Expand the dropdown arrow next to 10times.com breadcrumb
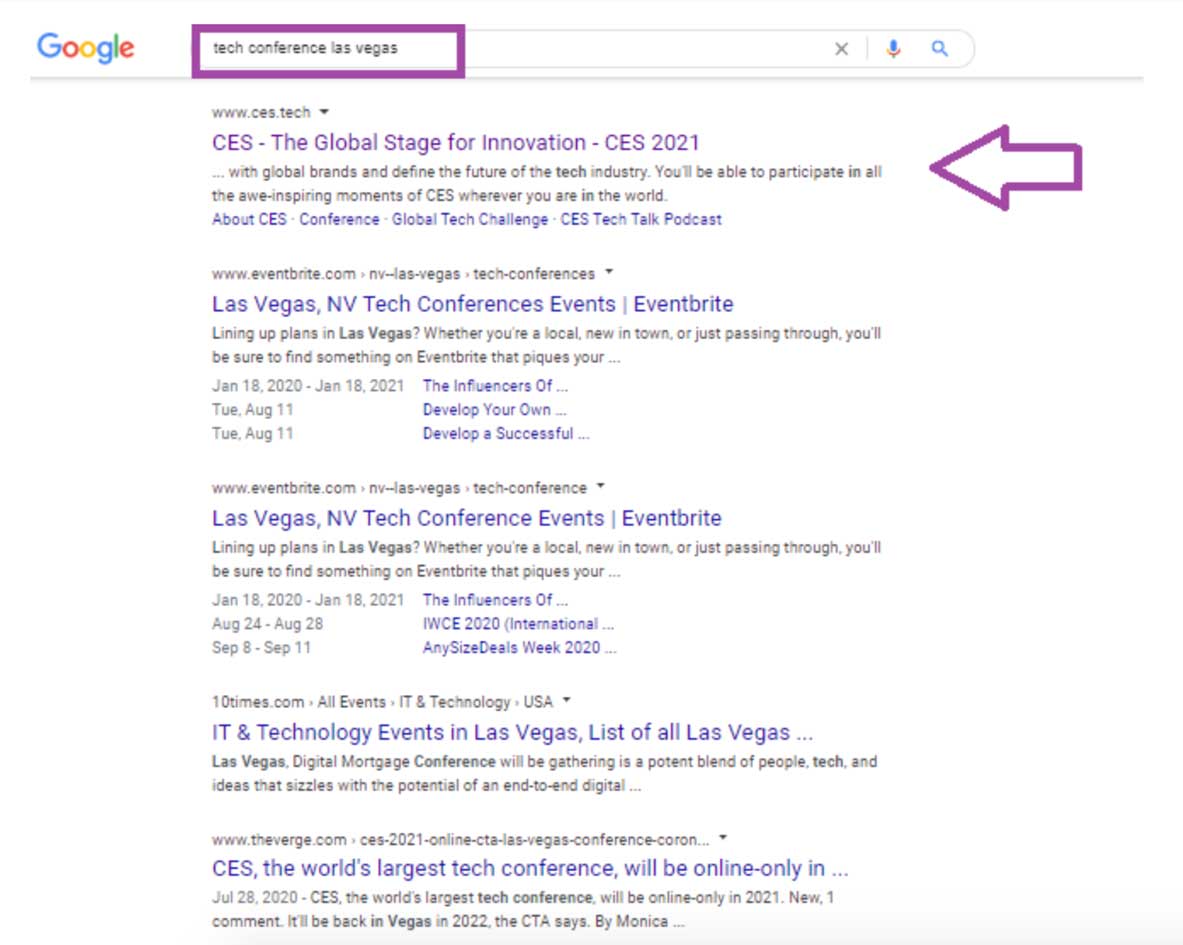The height and width of the screenshot is (945, 1183). 567,701
